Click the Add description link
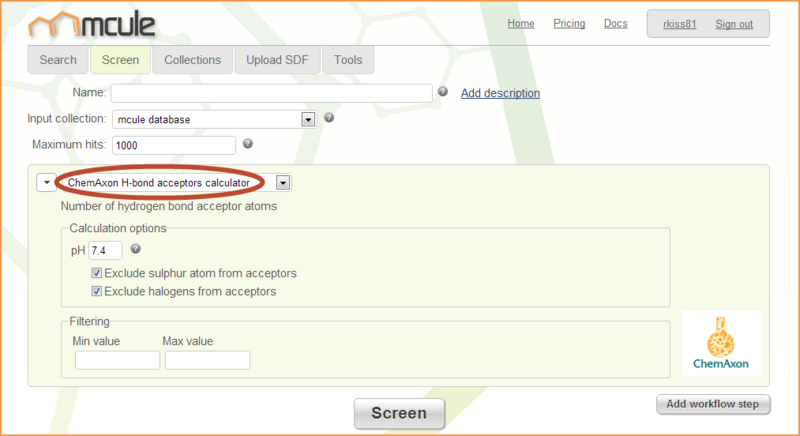 click(x=500, y=93)
